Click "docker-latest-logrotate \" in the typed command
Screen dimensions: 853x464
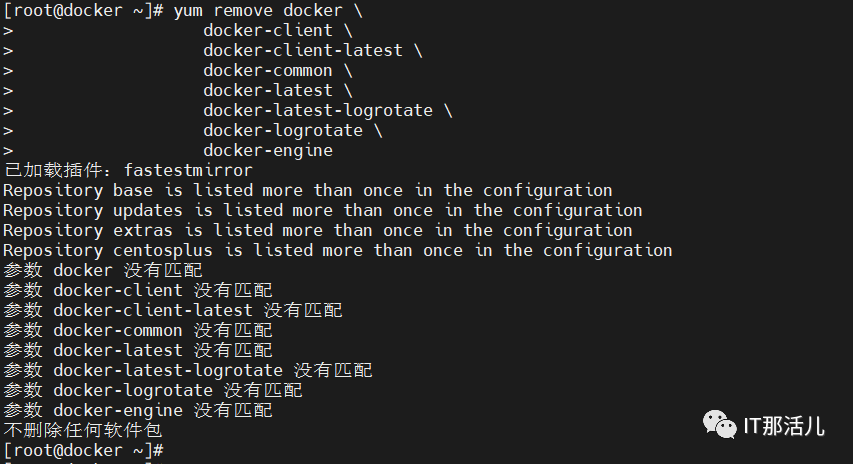[327, 110]
